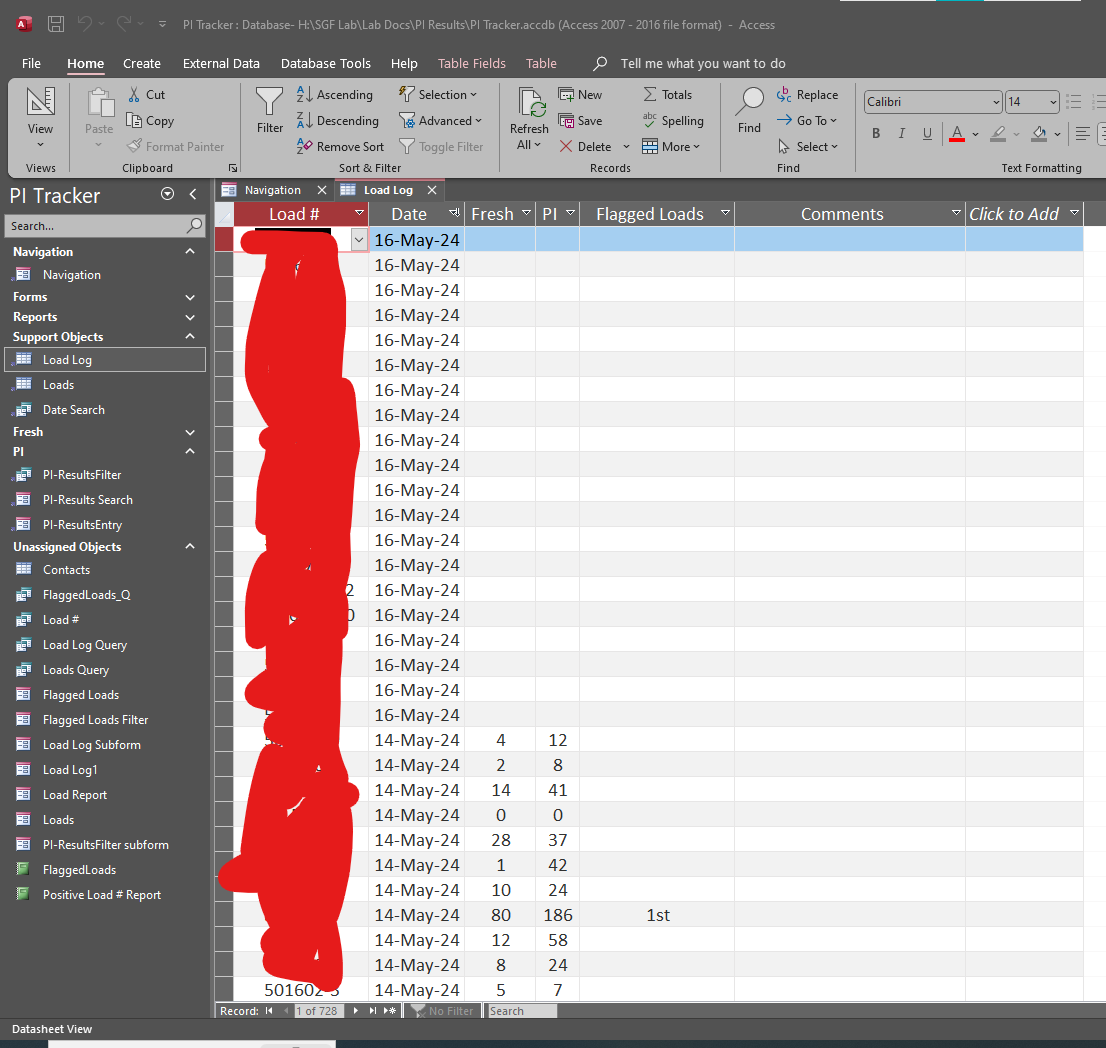Open the Database Tools ribbon tab
This screenshot has height=1048, width=1106.
325,63
